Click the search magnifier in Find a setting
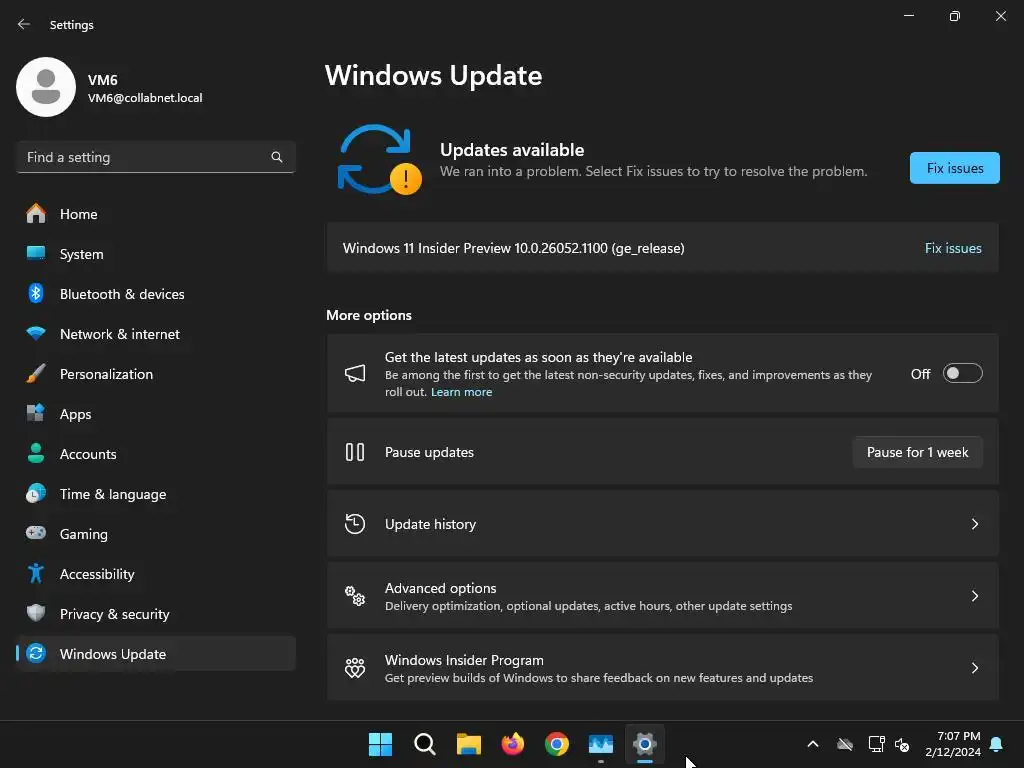The width and height of the screenshot is (1024, 768). click(277, 157)
